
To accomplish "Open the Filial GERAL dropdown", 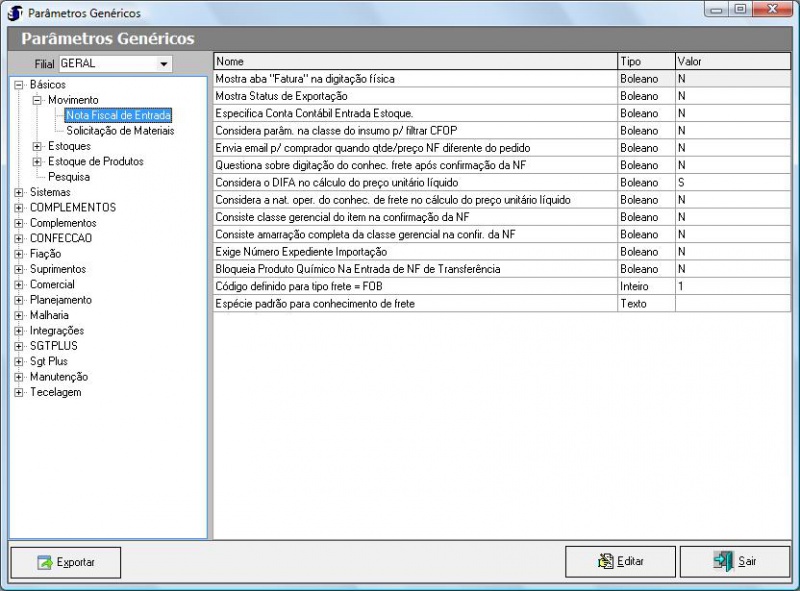I will click(164, 64).
